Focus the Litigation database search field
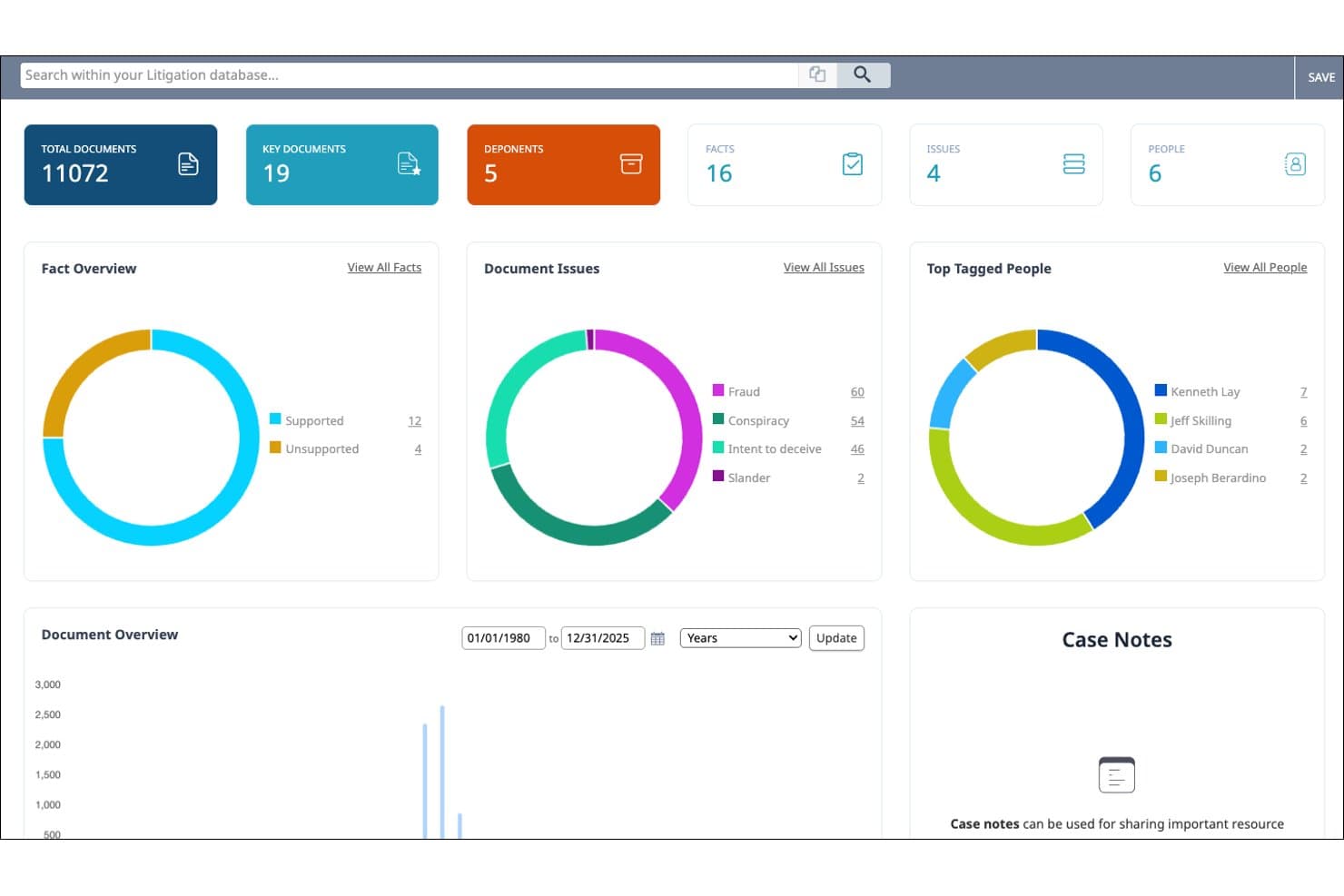This screenshot has width=1344, height=896. tap(409, 75)
